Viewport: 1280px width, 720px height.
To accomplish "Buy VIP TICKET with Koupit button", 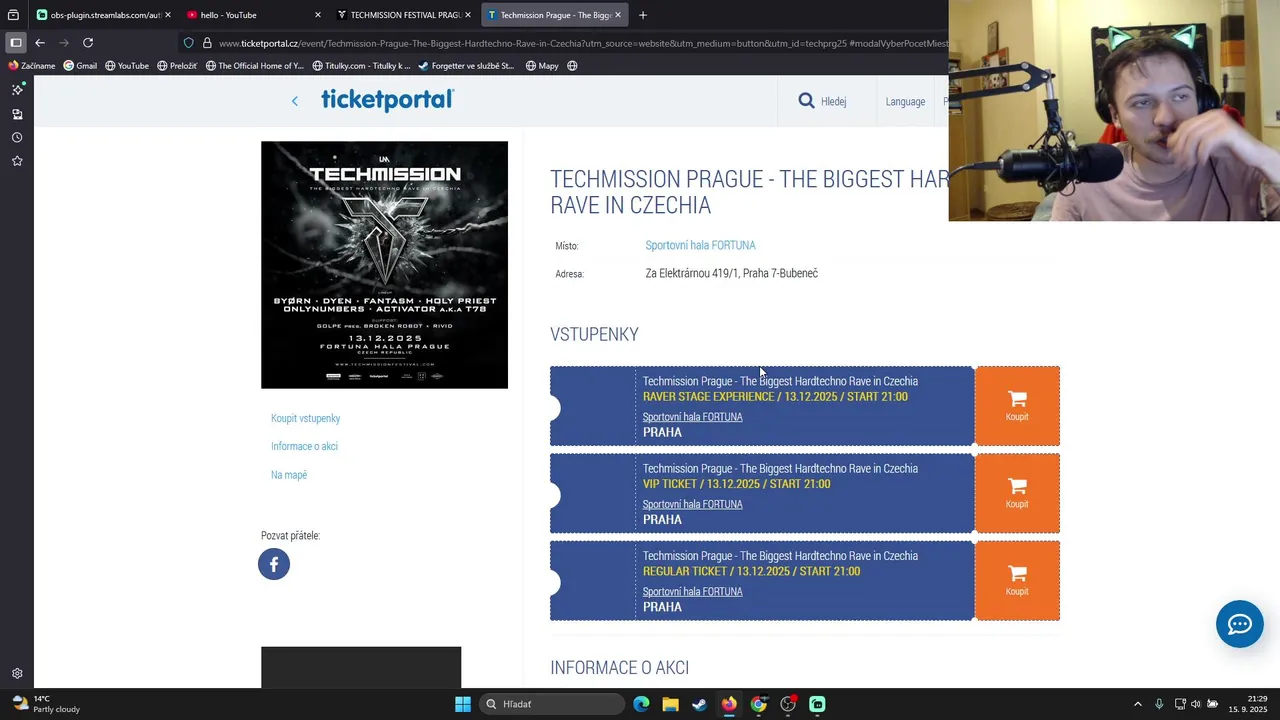I will [1017, 493].
